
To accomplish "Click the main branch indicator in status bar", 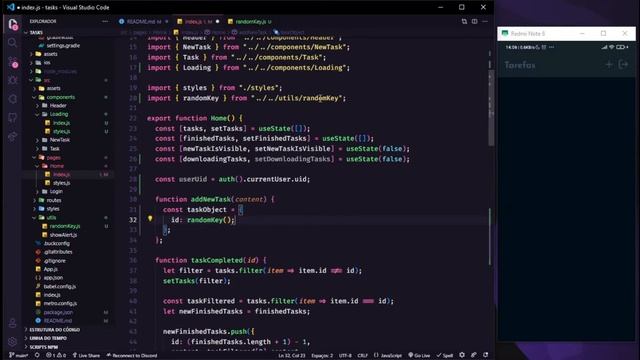I will 18,356.
